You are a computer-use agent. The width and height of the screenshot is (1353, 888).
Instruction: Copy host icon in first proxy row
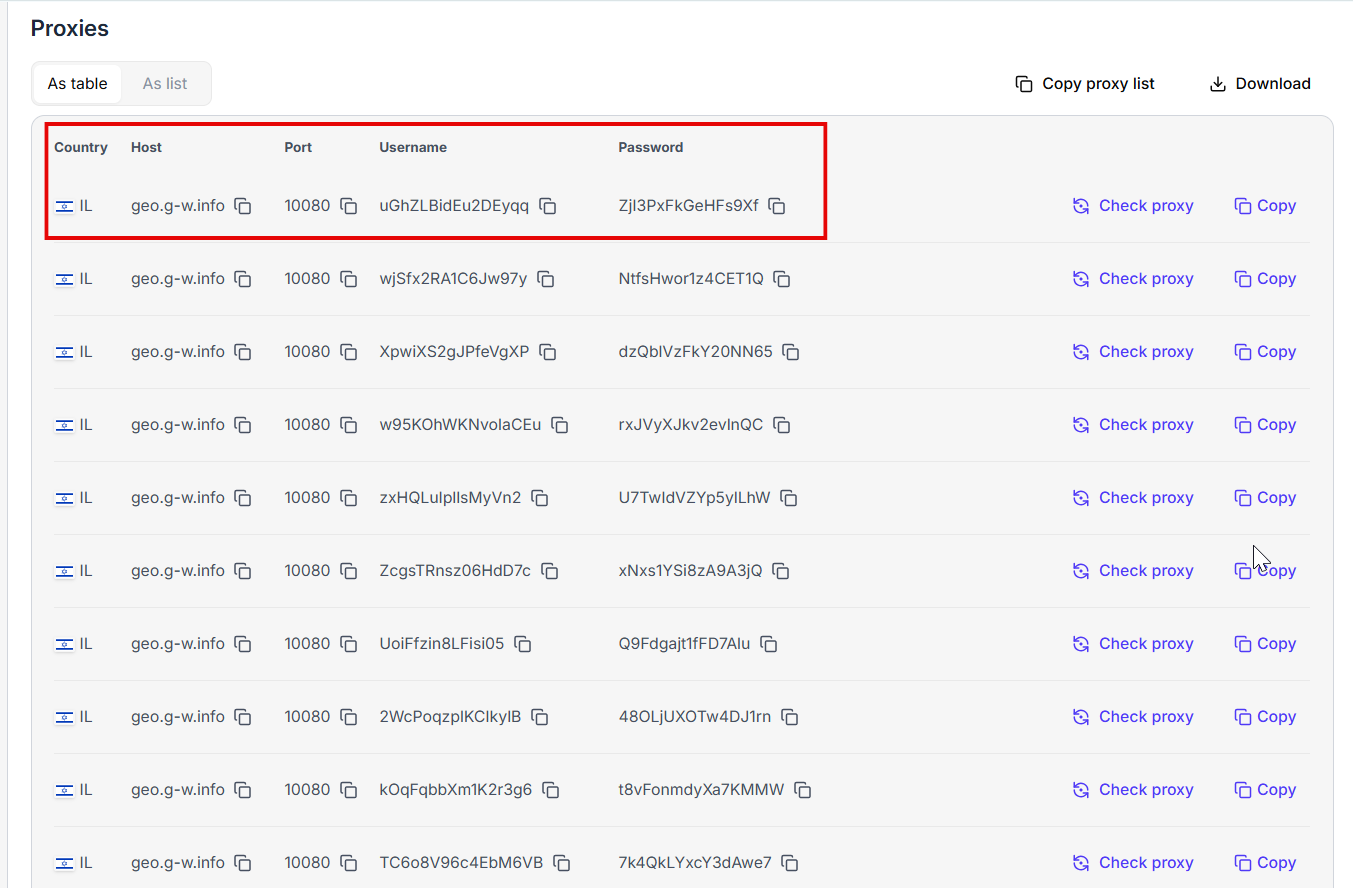point(243,206)
